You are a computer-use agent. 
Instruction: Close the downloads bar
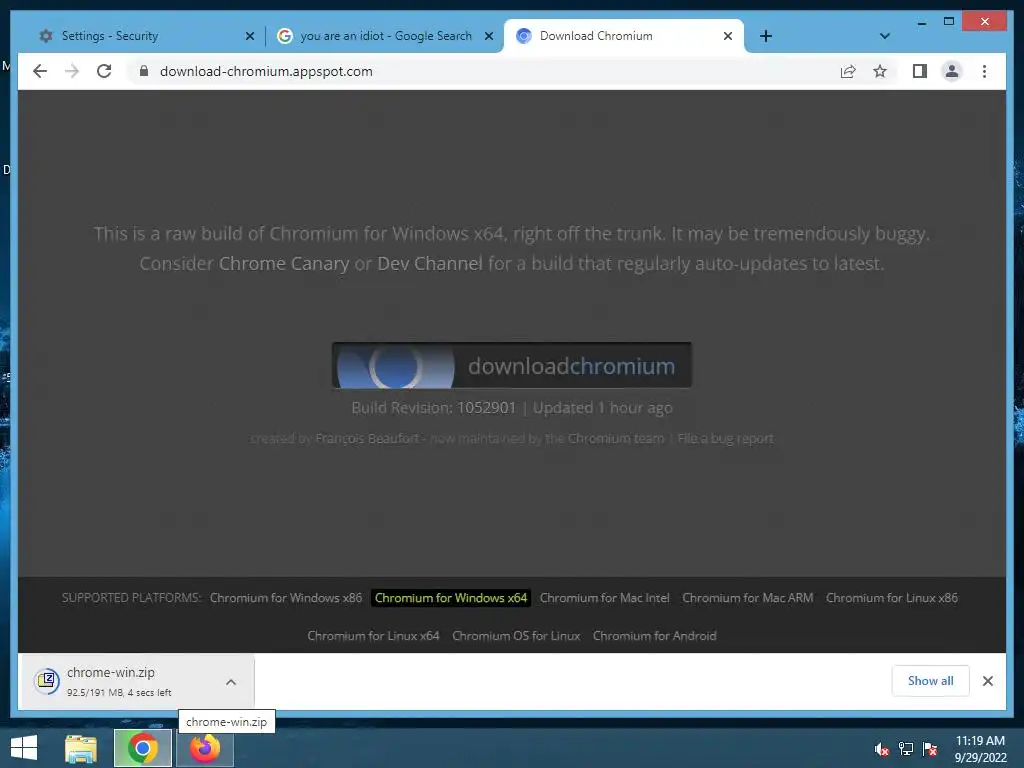[987, 680]
